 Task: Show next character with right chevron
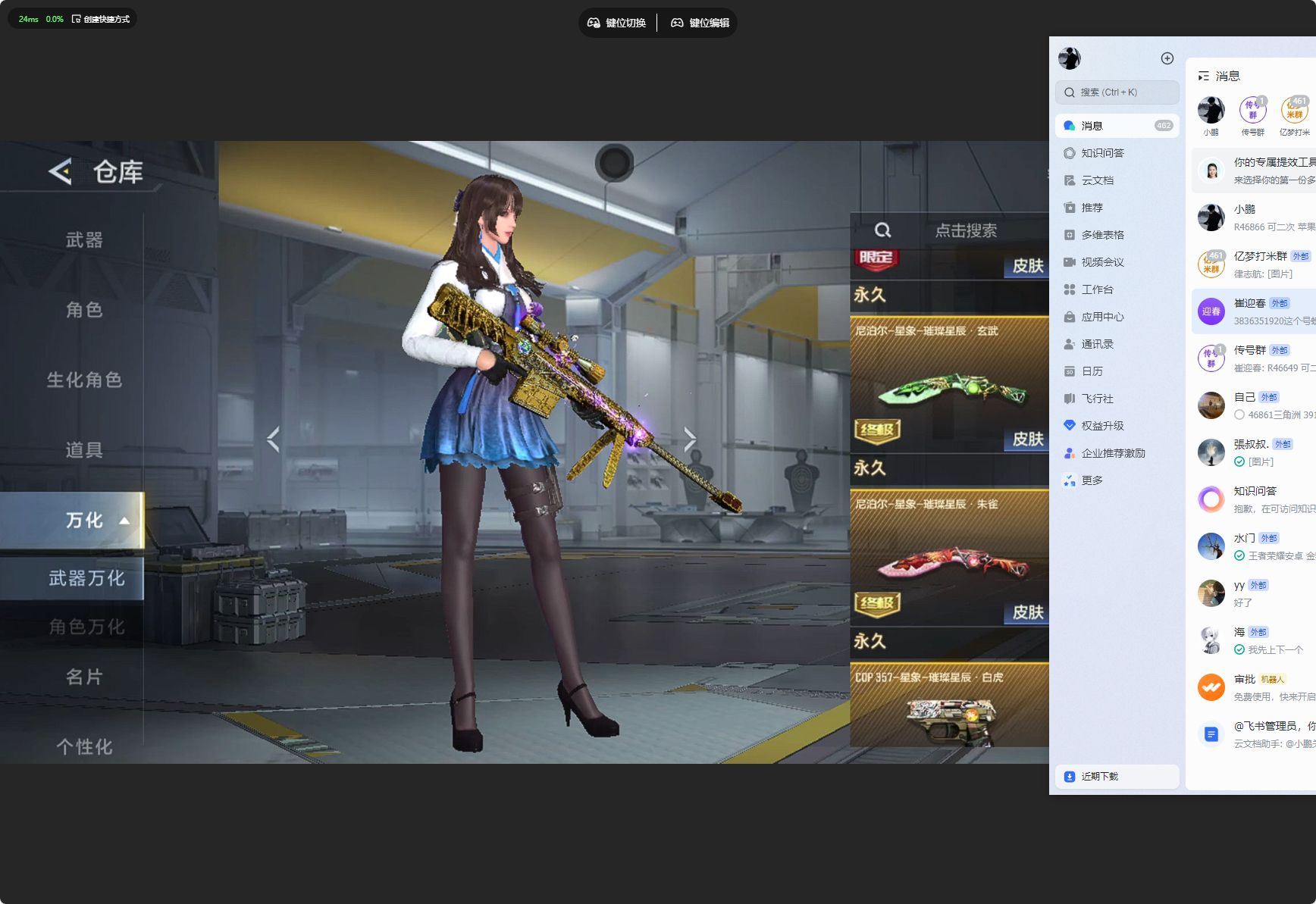pyautogui.click(x=689, y=439)
